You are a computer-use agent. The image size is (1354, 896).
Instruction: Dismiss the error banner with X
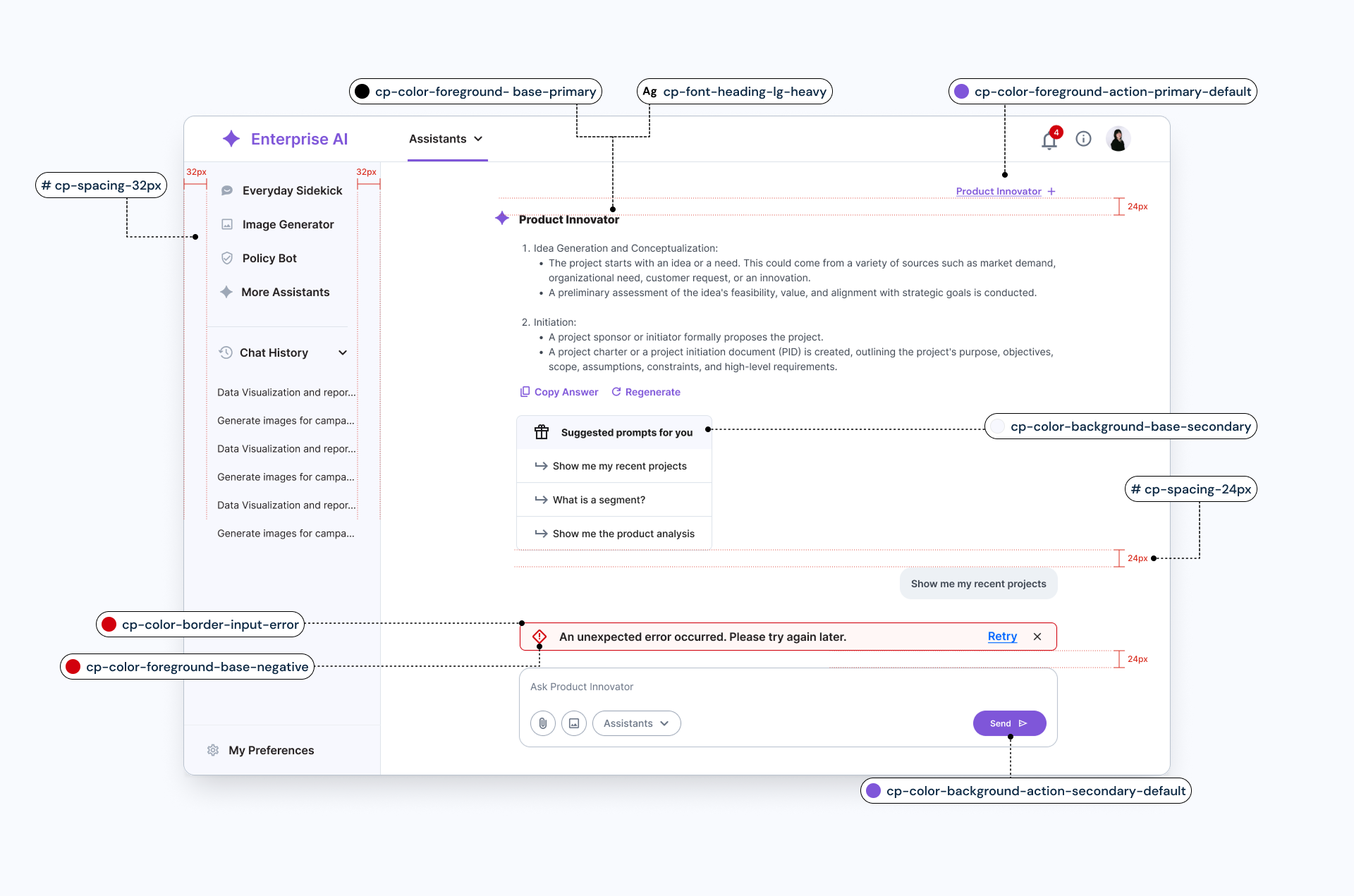[1037, 637]
